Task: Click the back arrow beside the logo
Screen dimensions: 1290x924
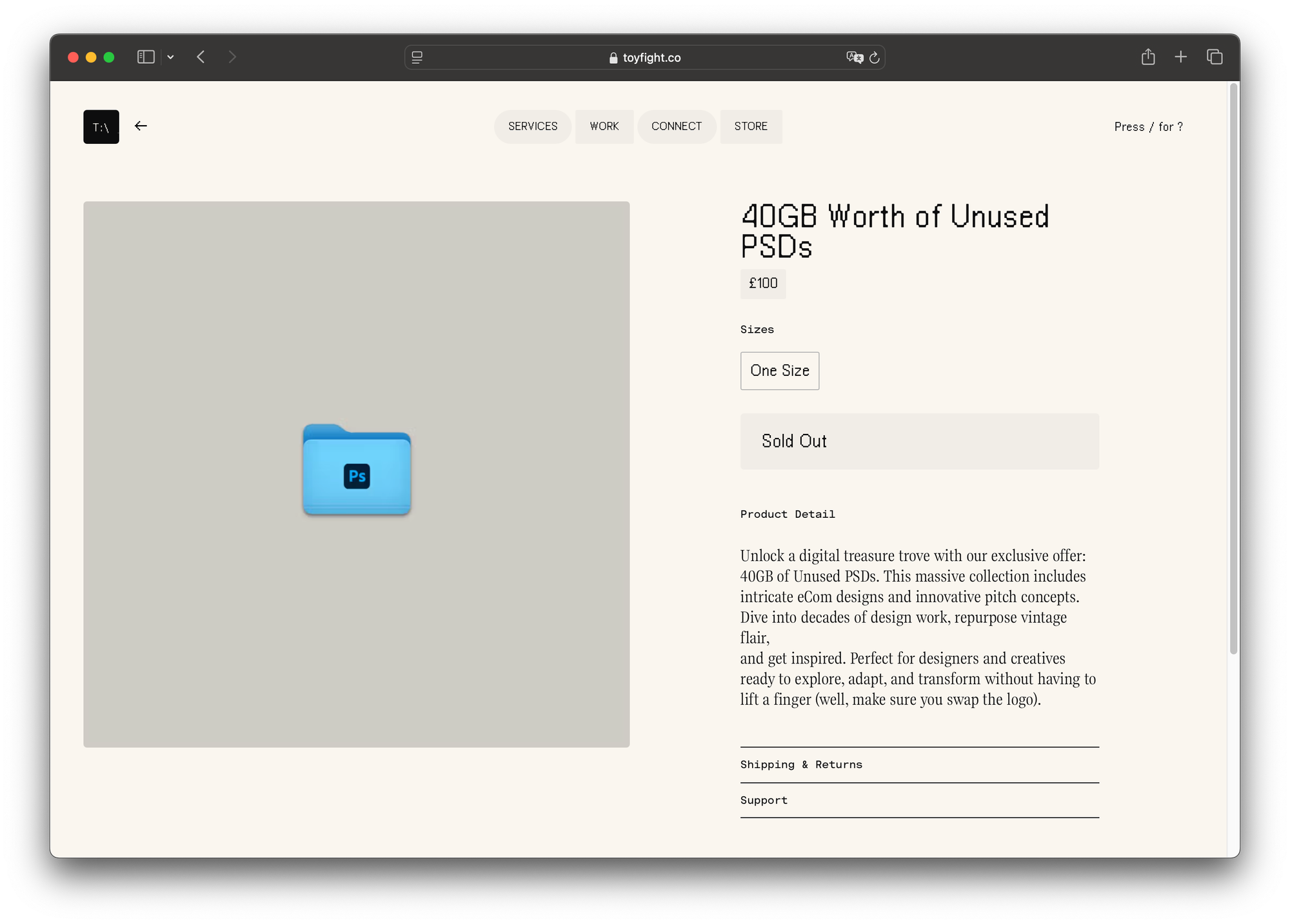Action: 141,126
